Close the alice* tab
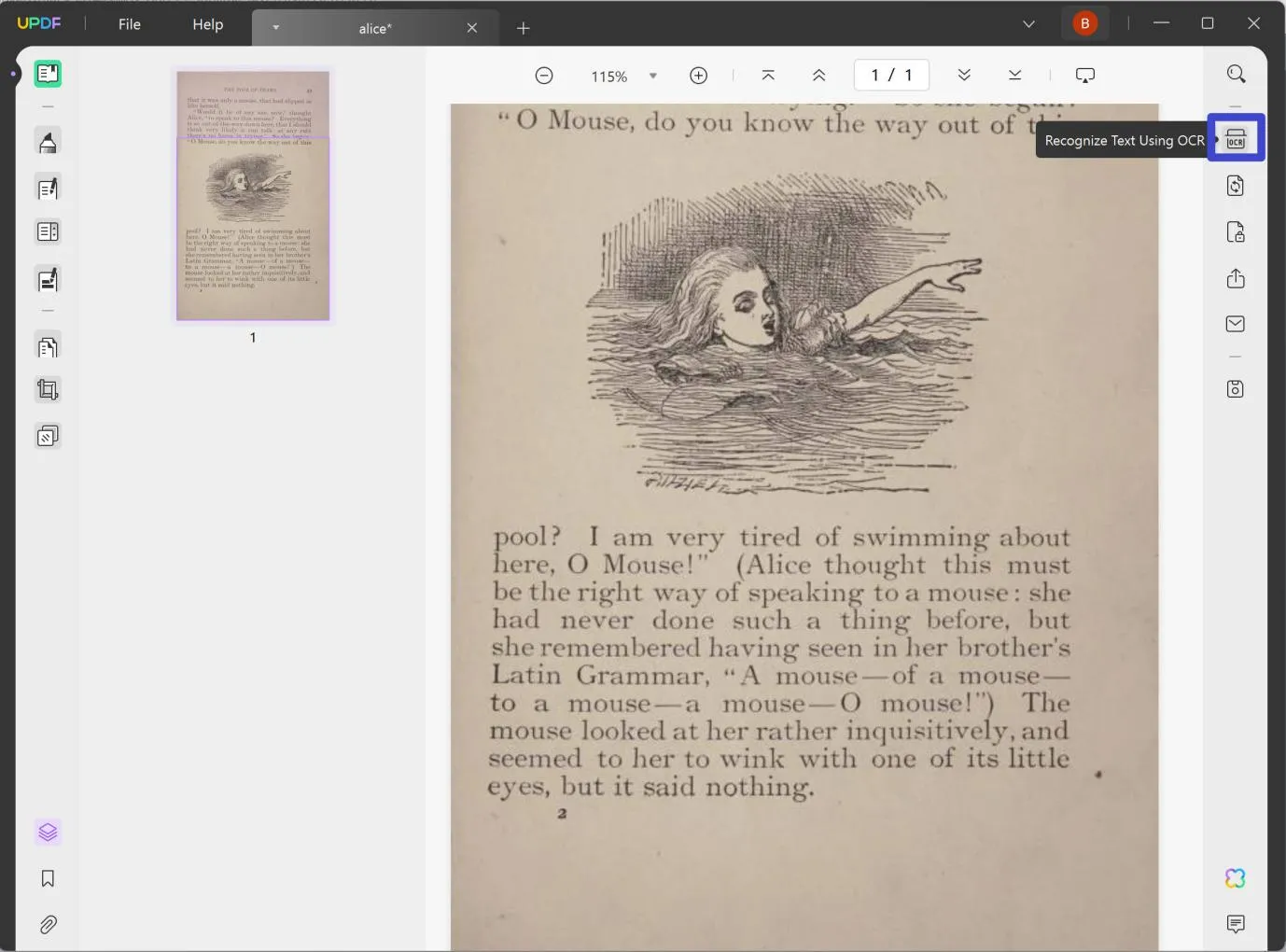Viewport: 1286px width, 952px height. 472,28
